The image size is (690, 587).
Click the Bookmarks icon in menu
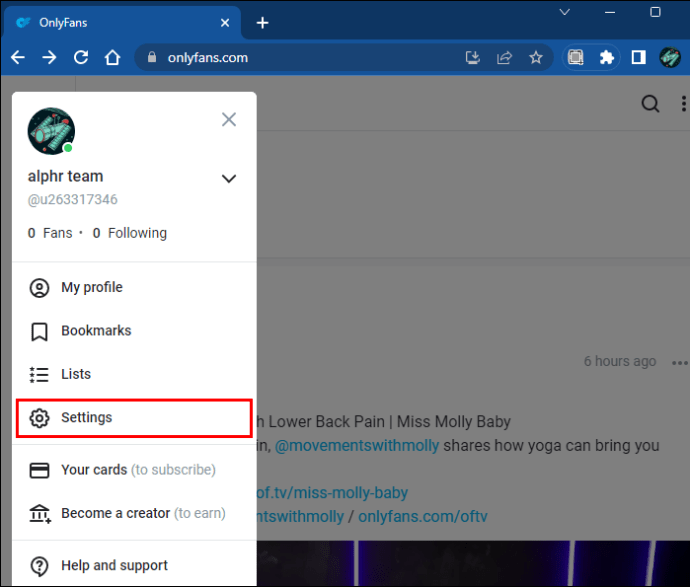click(x=39, y=331)
